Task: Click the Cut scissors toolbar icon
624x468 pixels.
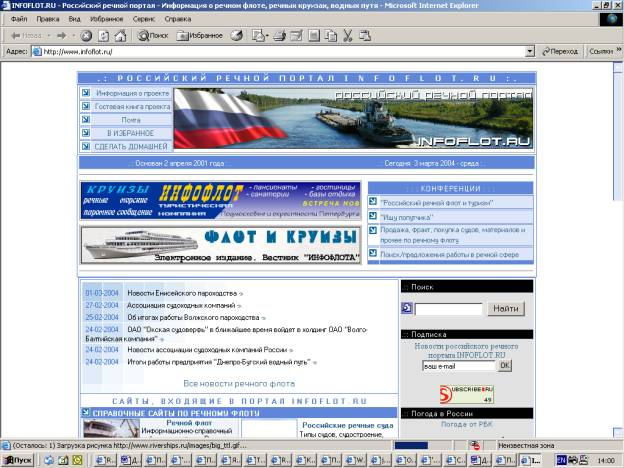Action: point(348,36)
